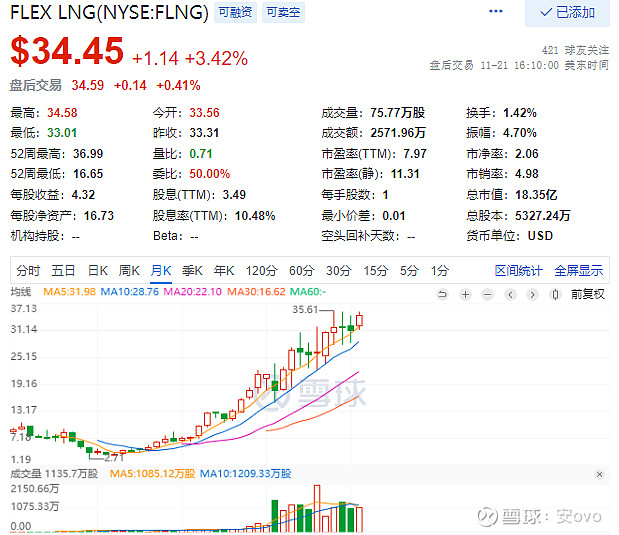Screen dimensions: 619x535
Task: Zoom in chart with plus icon
Action: [x=465, y=295]
